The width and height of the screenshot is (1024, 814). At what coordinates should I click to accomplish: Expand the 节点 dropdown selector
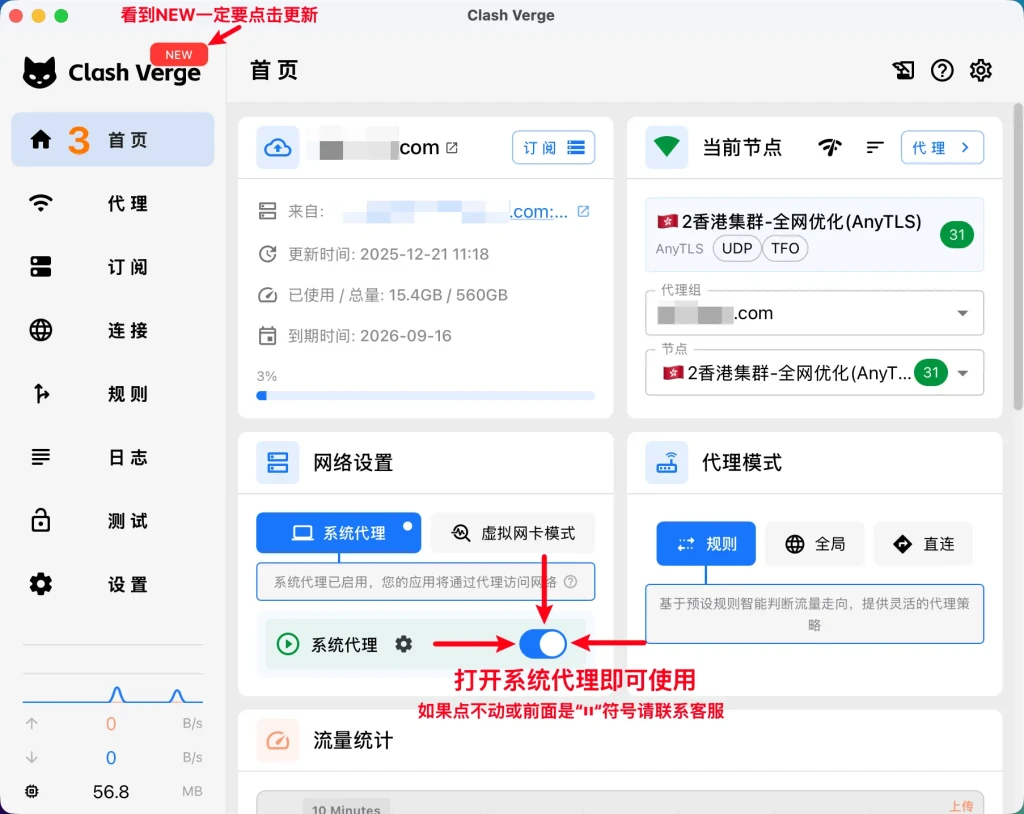962,373
